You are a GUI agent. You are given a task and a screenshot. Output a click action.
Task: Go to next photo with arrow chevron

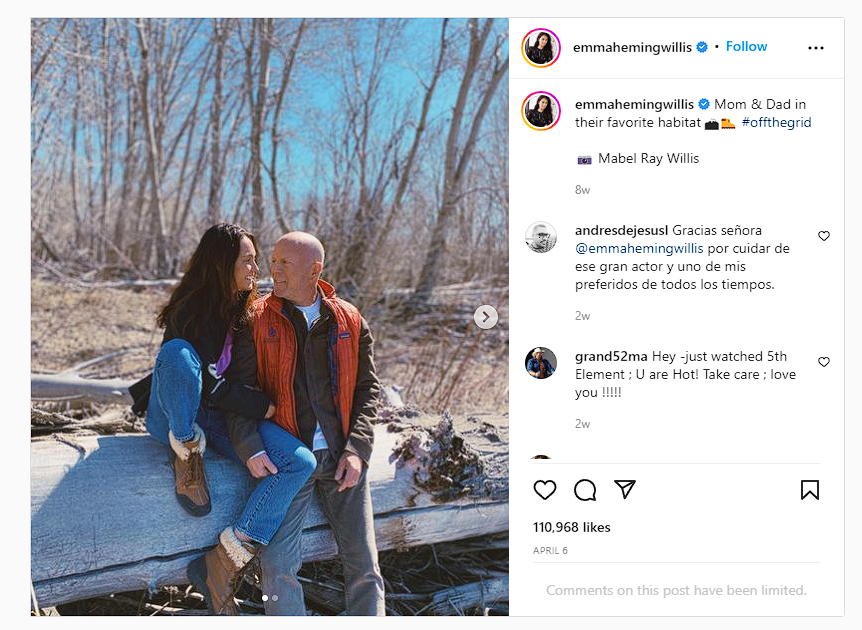[x=486, y=317]
